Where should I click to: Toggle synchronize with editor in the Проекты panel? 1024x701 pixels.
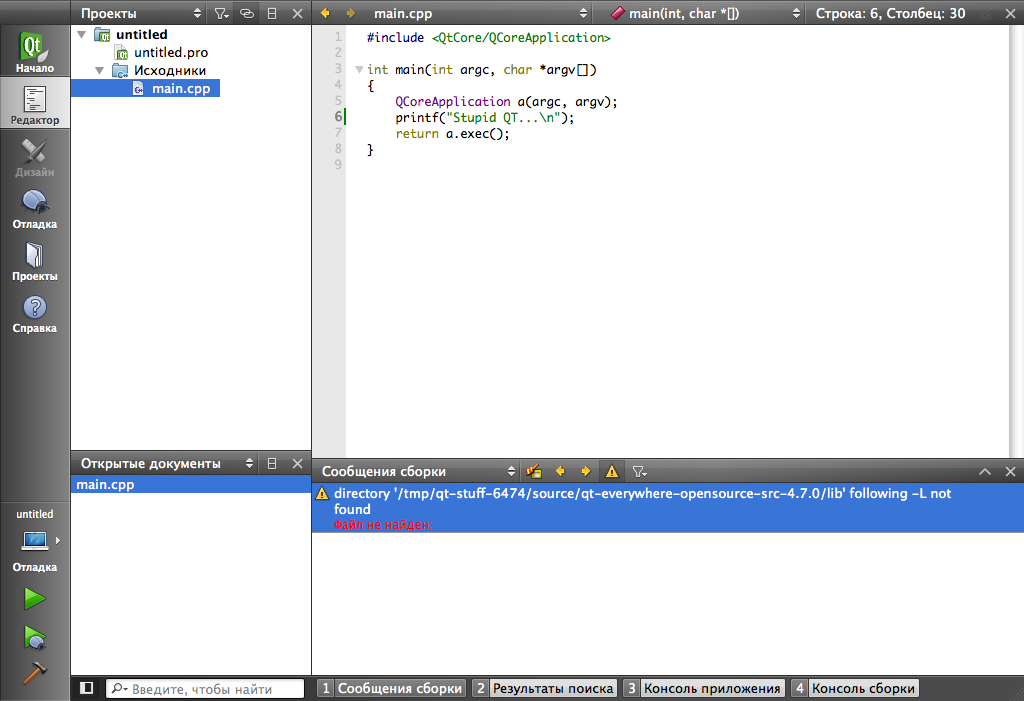click(247, 13)
